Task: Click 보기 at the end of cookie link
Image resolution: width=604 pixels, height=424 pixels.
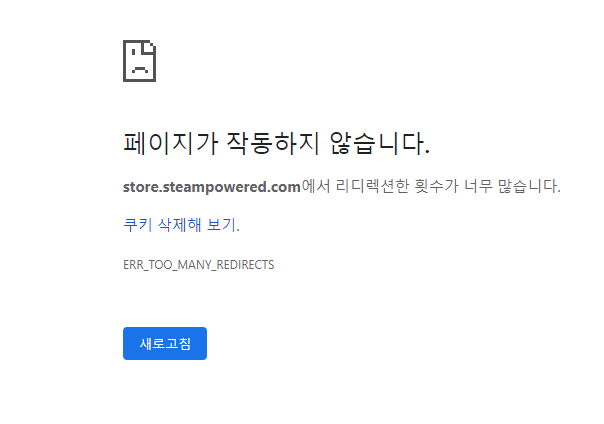Action: tap(223, 225)
